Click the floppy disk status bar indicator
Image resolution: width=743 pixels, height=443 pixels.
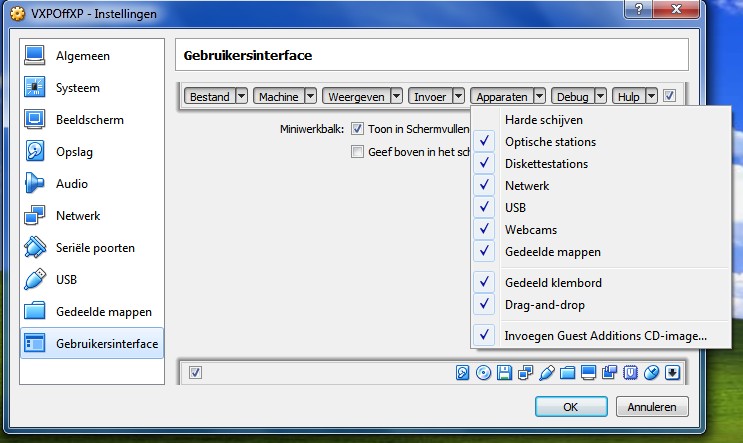tap(505, 373)
